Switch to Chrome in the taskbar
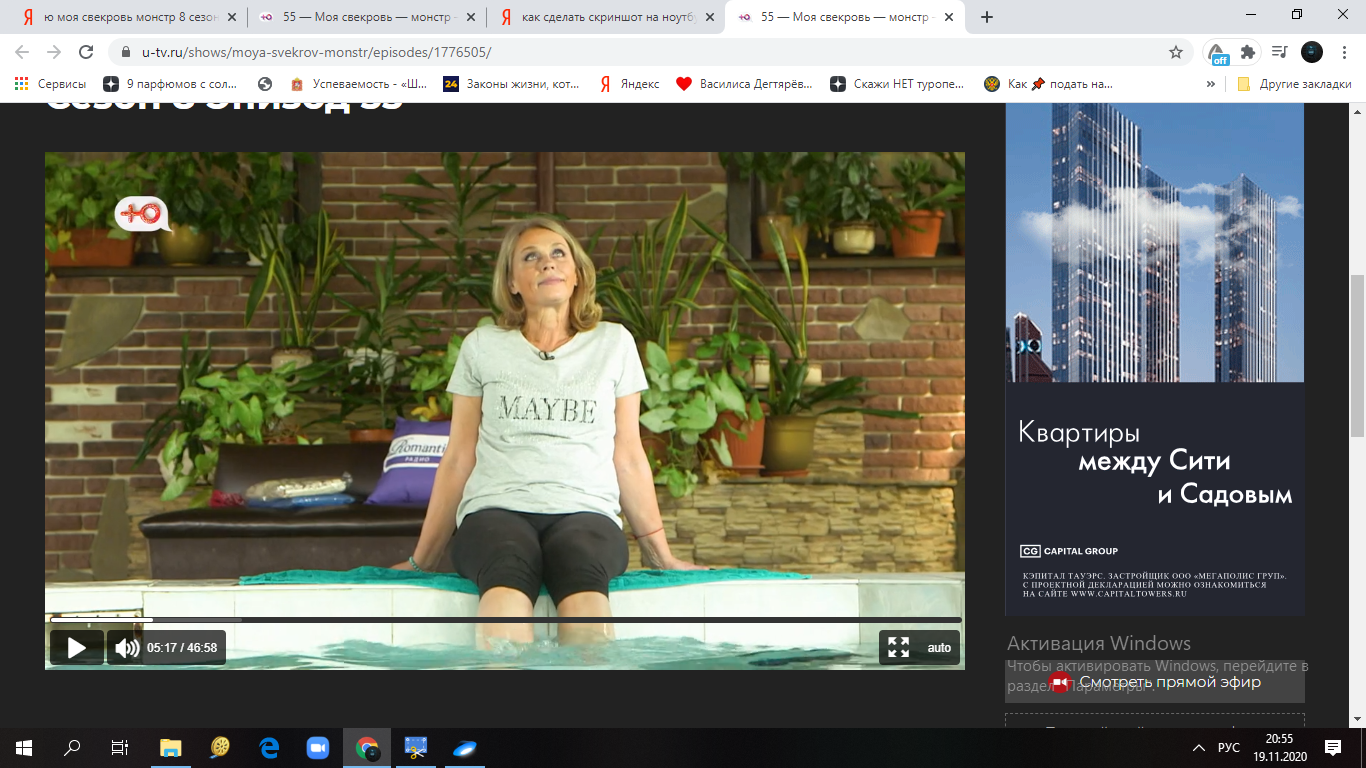Image resolution: width=1366 pixels, height=768 pixels. tap(367, 747)
